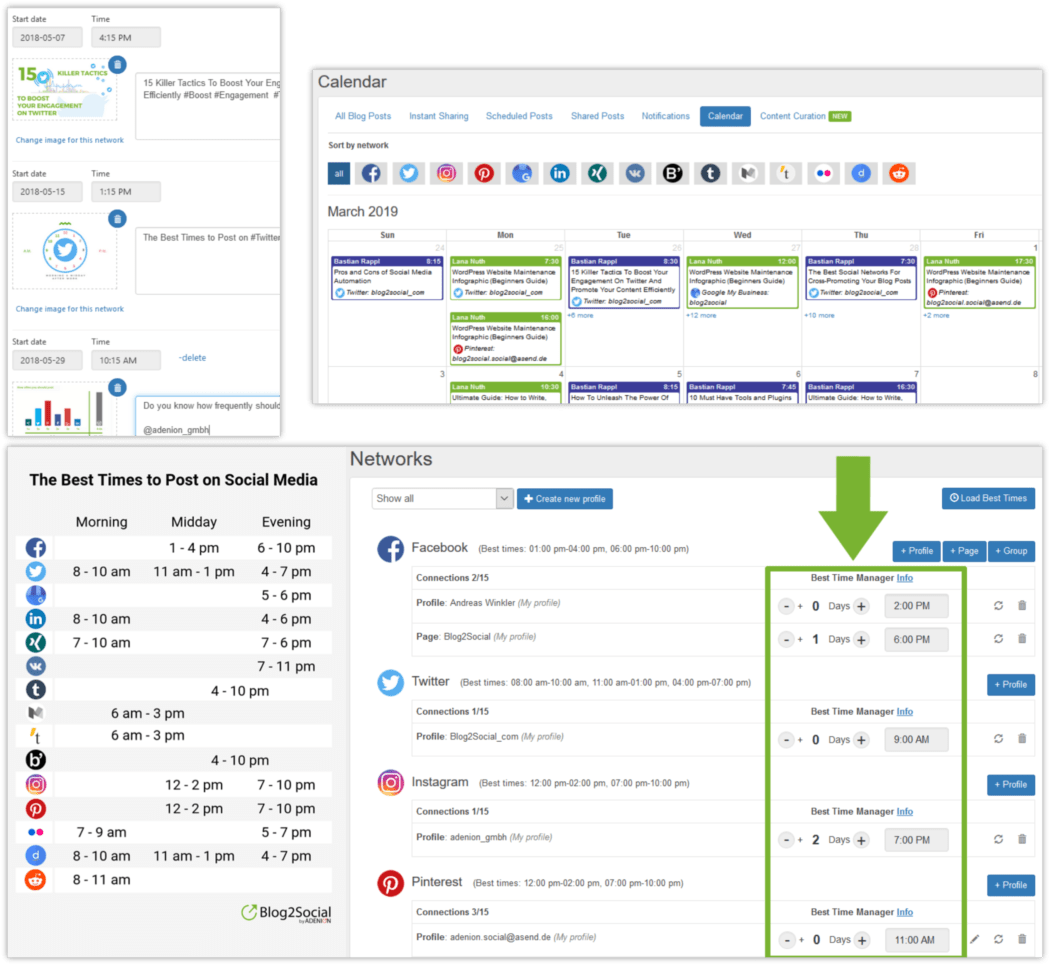Add Facebook profile with + Profile

point(916,551)
